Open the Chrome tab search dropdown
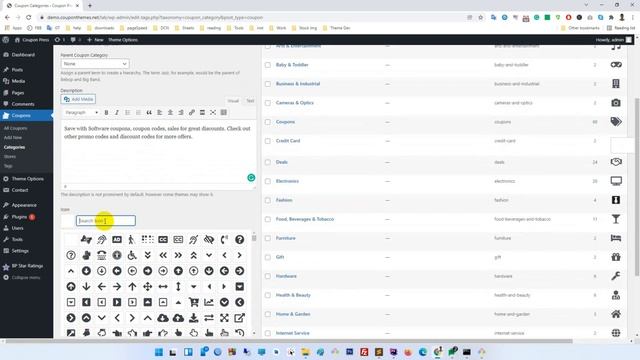 (586, 5)
